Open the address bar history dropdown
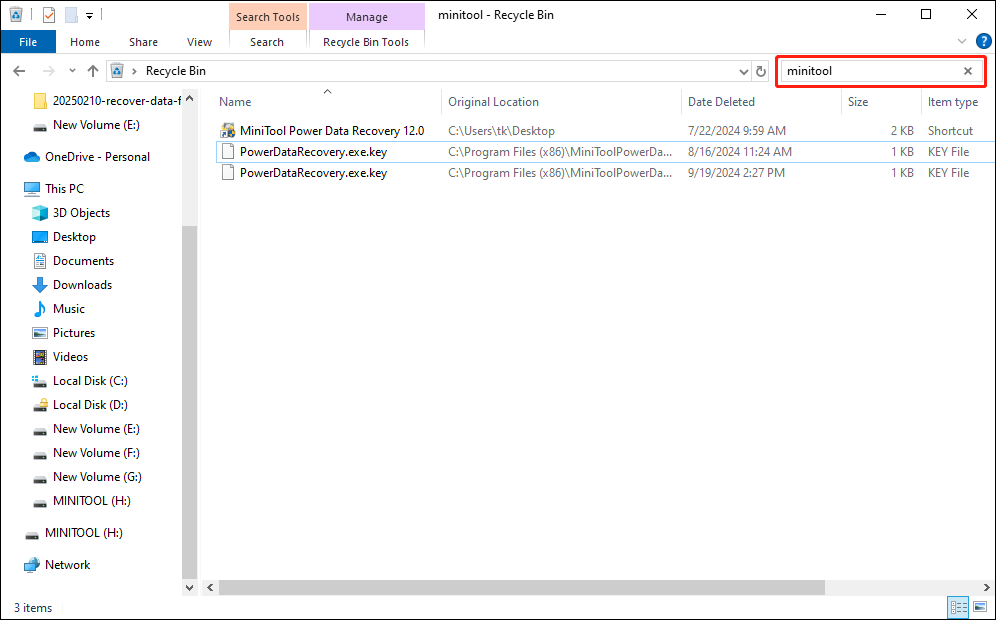 [742, 71]
